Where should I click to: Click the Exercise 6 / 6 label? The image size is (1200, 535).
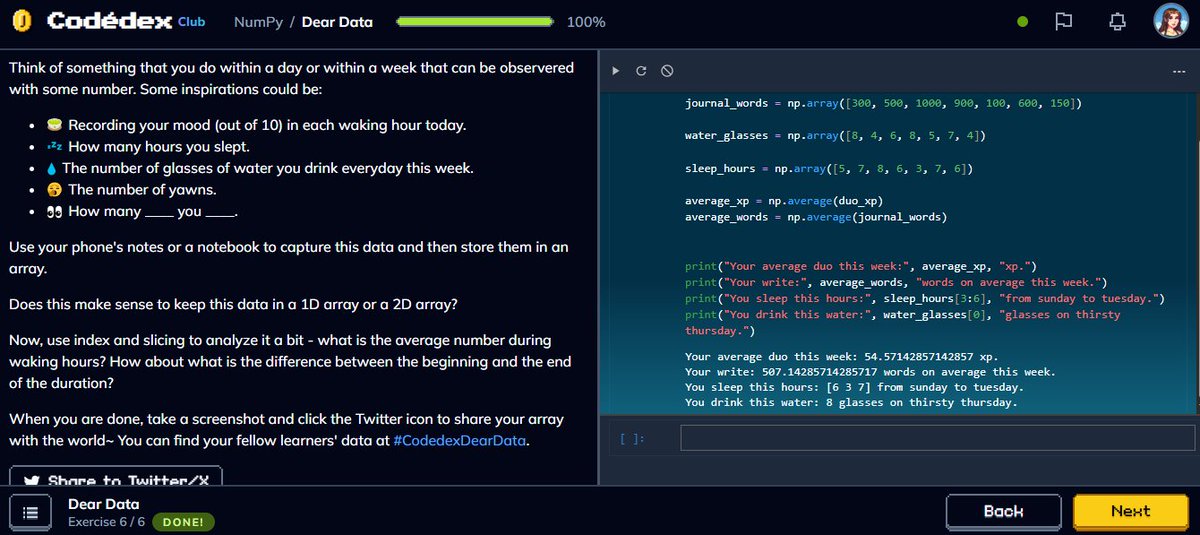click(x=106, y=522)
